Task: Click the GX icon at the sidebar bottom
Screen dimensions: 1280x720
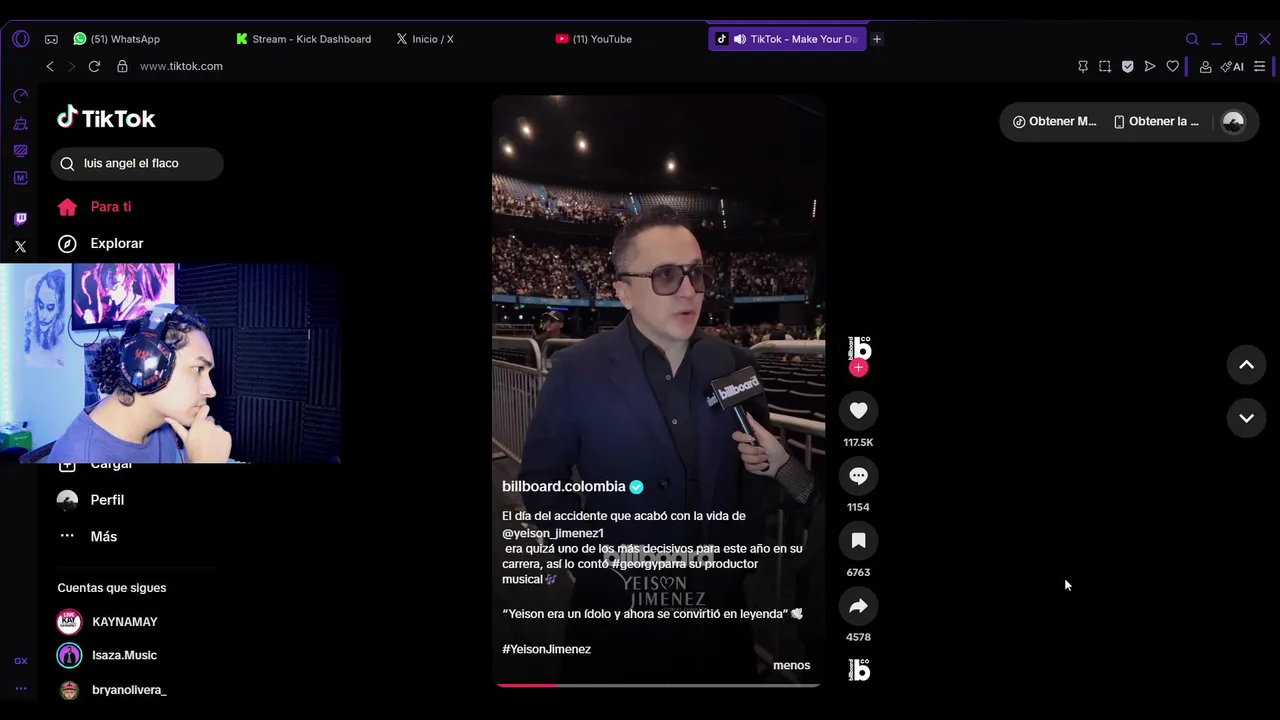Action: coord(20,661)
